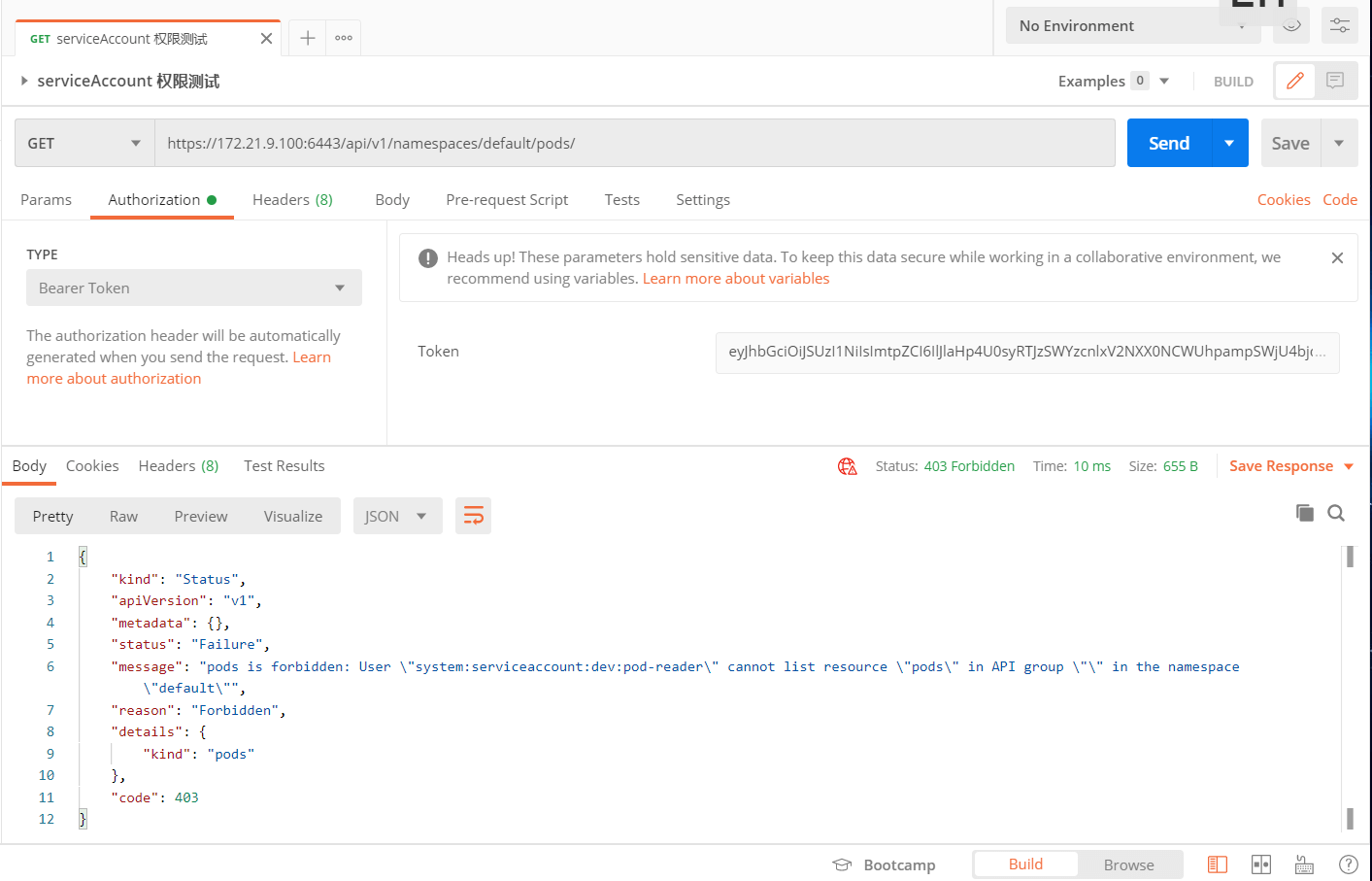This screenshot has height=881, width=1372.
Task: Copy response body with the copy icon
Action: 1304,513
